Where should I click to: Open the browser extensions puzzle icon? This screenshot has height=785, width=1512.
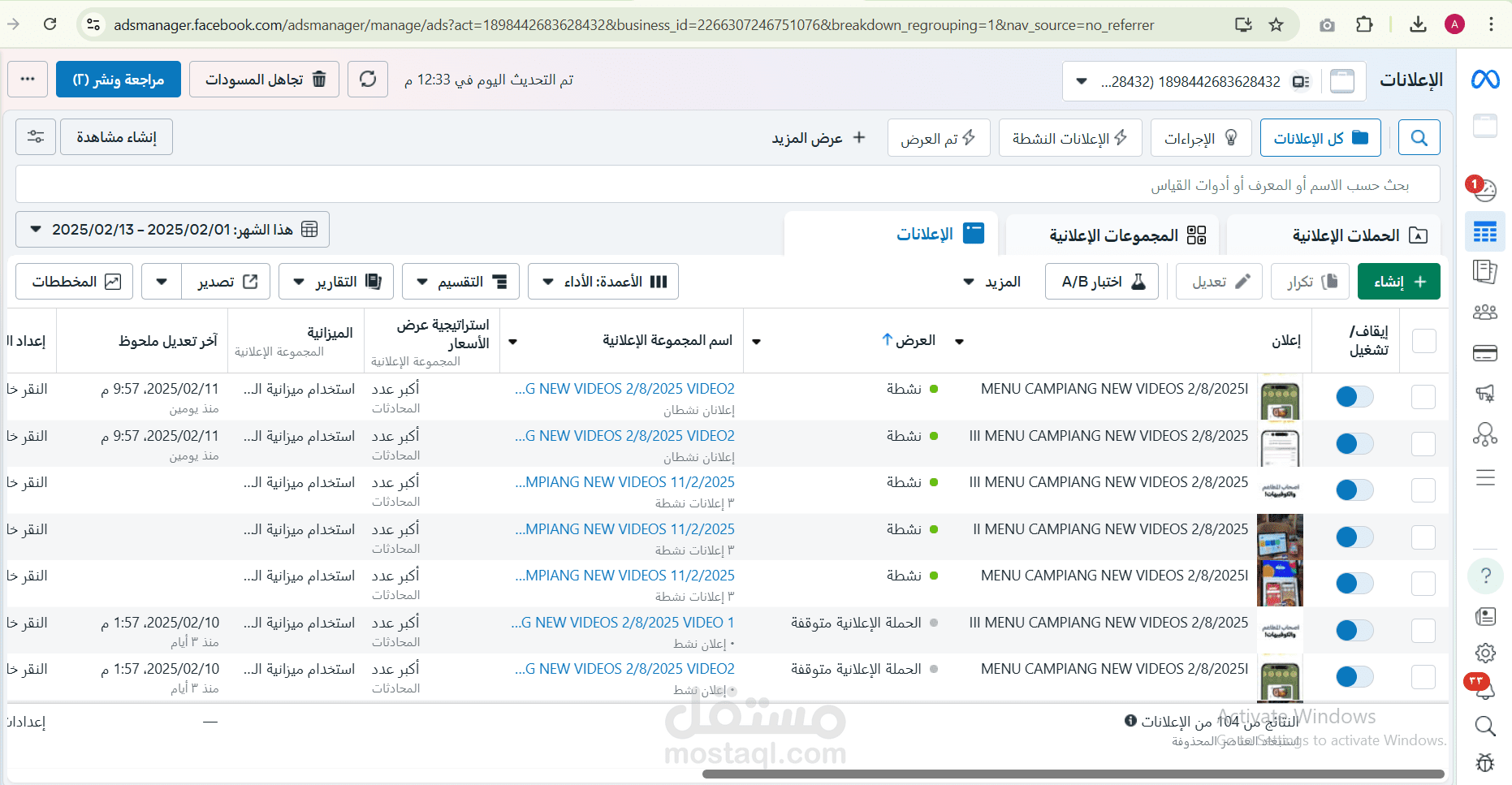click(1364, 24)
